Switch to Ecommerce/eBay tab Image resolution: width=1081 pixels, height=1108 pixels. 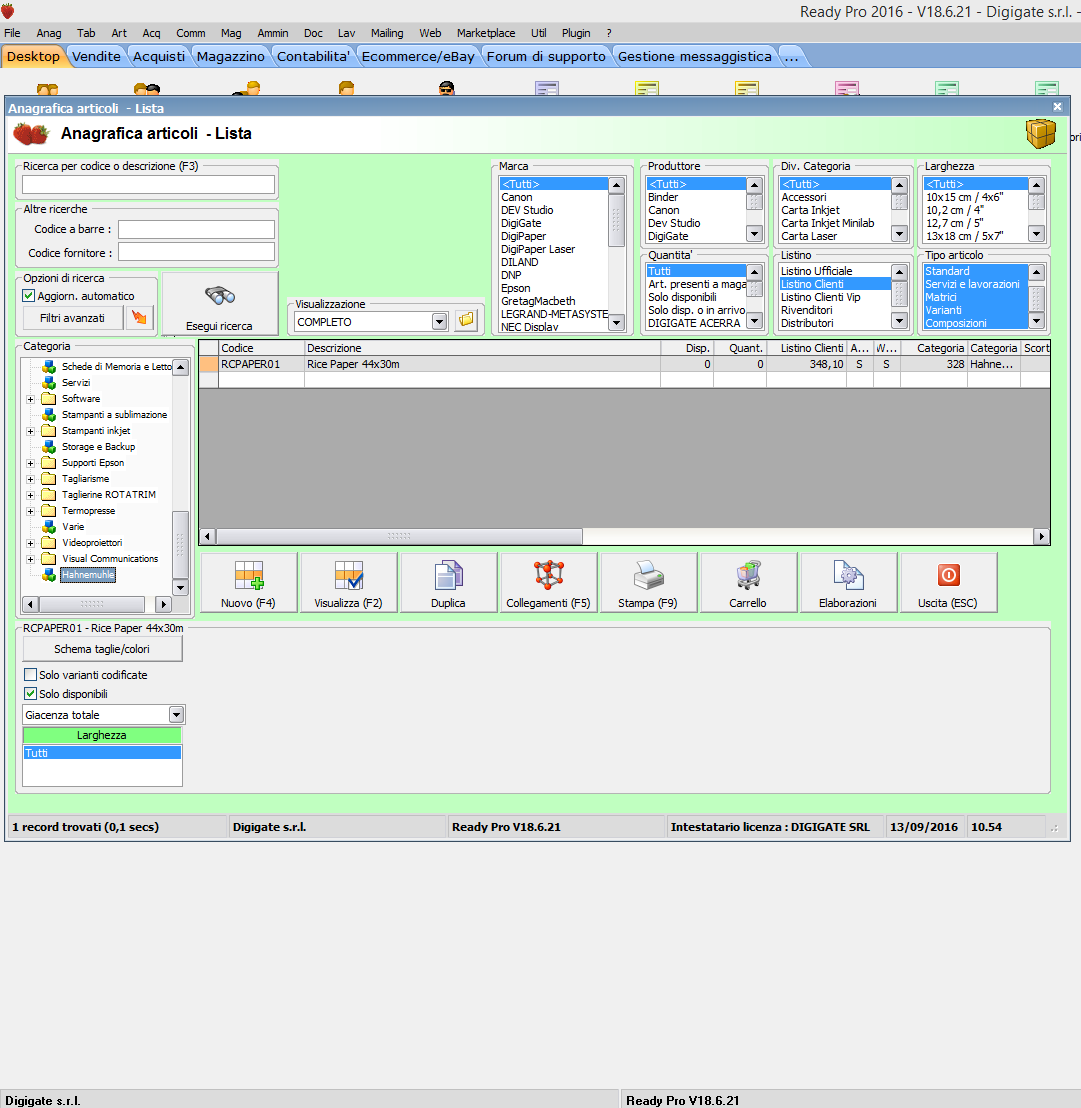point(418,57)
